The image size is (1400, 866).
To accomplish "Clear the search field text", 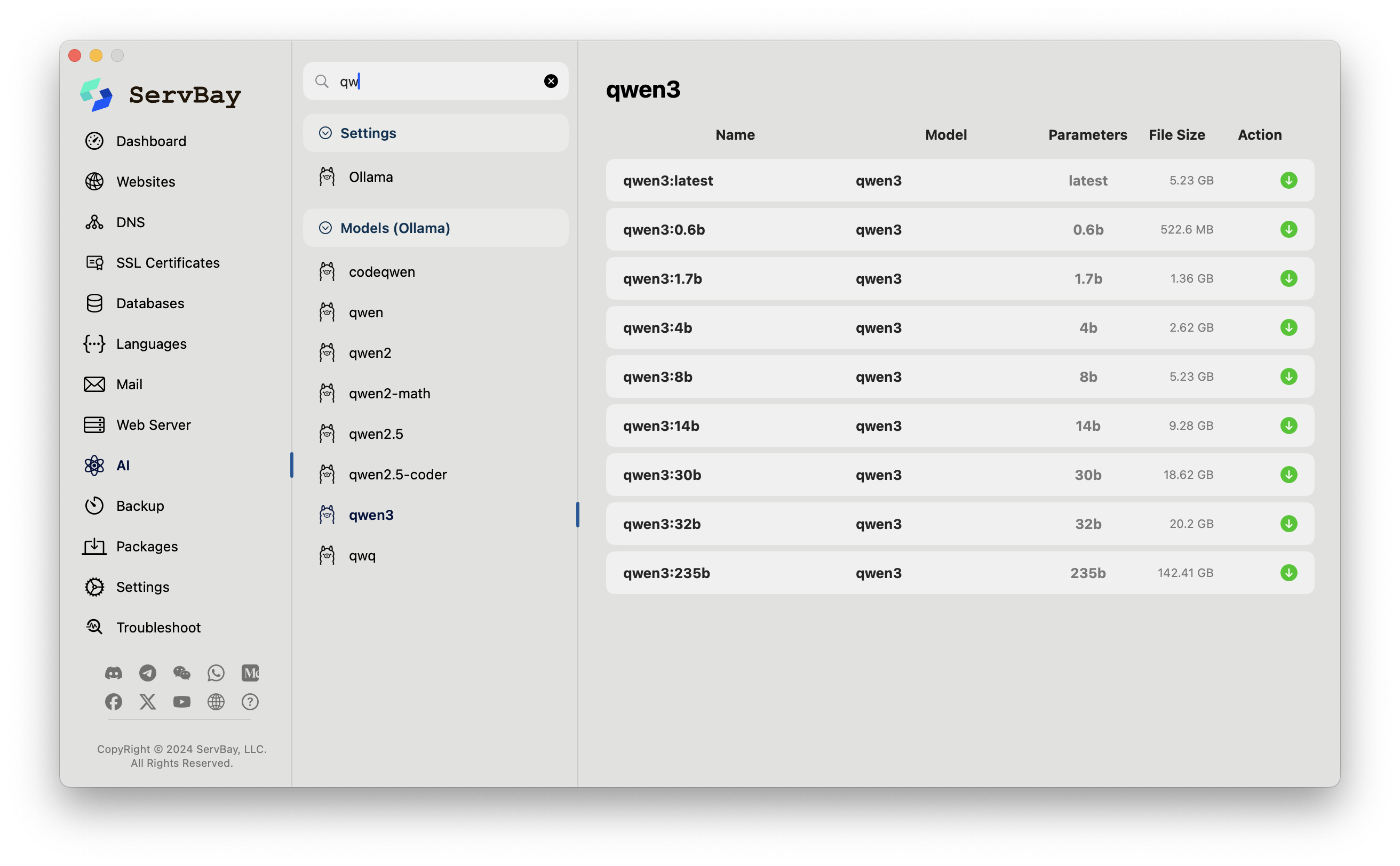I will pos(551,82).
